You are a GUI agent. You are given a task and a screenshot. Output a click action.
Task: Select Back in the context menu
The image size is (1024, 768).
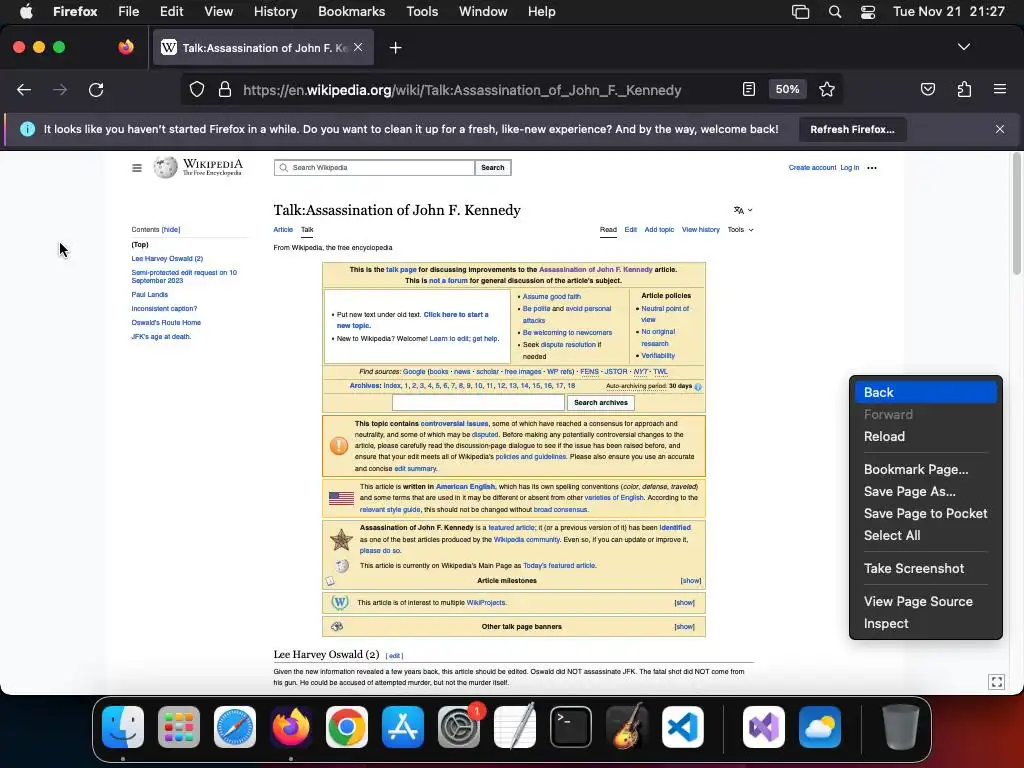(x=925, y=392)
